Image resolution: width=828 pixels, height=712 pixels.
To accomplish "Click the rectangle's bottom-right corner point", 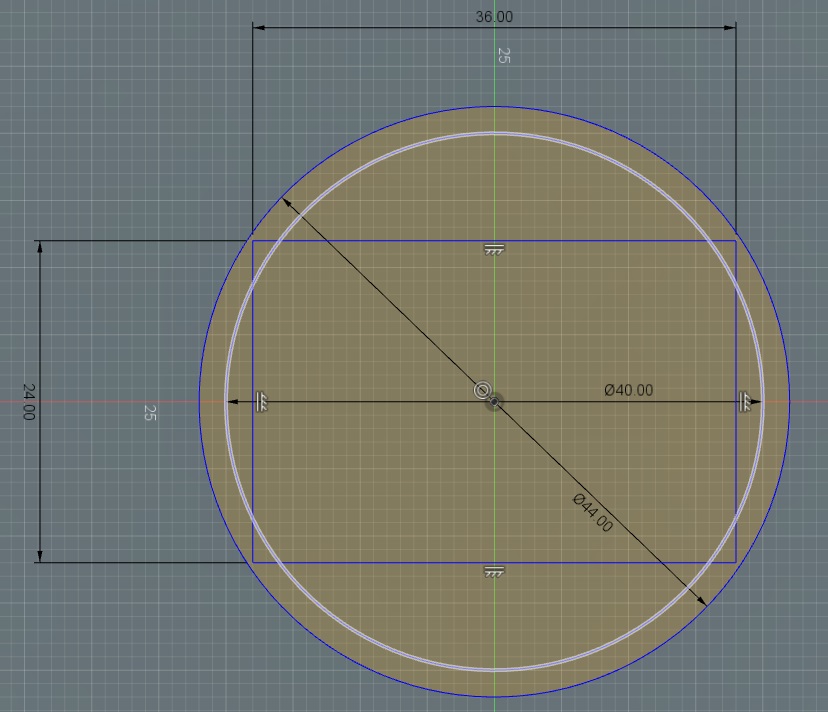I will pyautogui.click(x=736, y=562).
